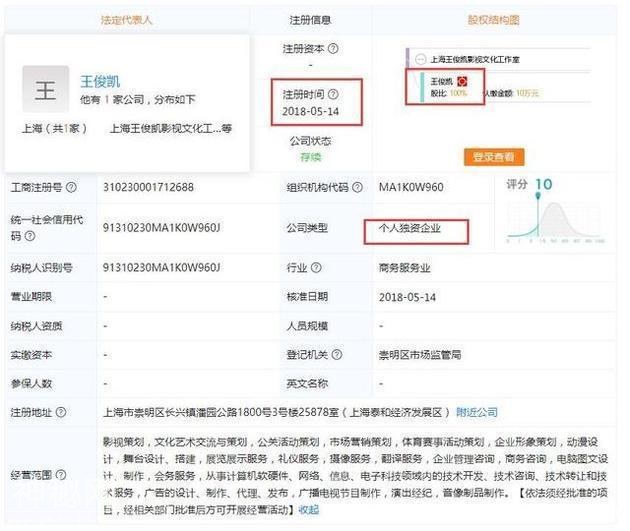Image resolution: width=630 pixels, height=531 pixels.
Task: Click 王俊凯 name in equity structure
Action: 441,82
